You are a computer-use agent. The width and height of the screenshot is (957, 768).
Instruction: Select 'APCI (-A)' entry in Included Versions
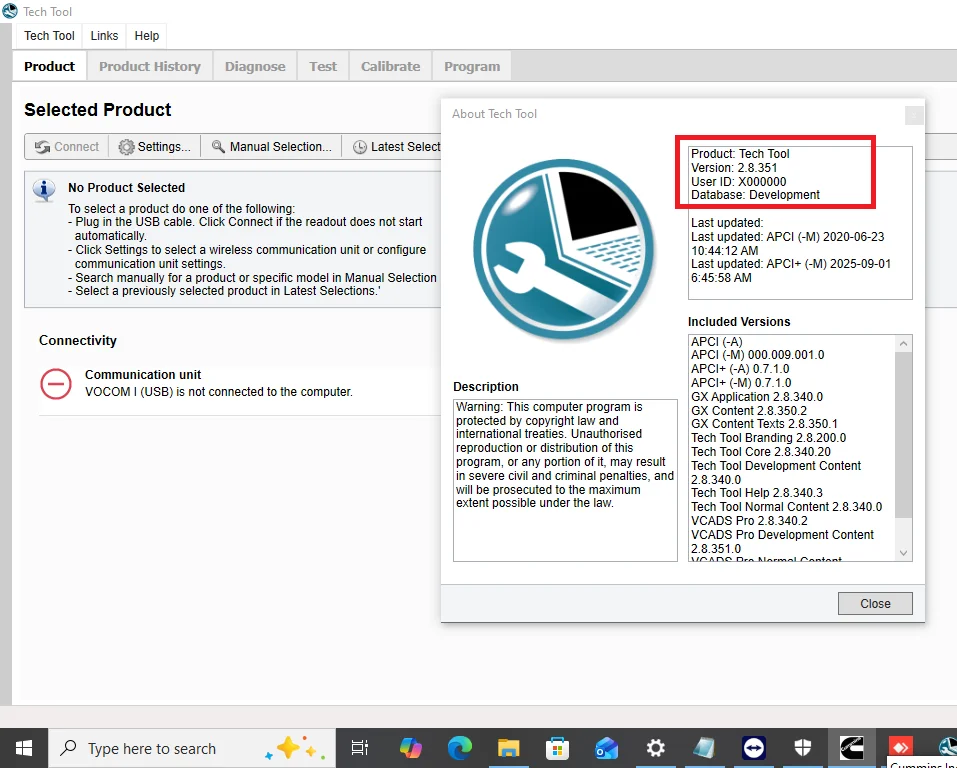coord(717,342)
